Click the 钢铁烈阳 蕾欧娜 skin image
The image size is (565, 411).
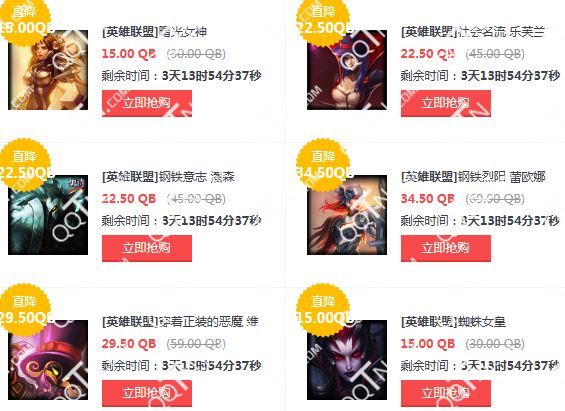347,215
